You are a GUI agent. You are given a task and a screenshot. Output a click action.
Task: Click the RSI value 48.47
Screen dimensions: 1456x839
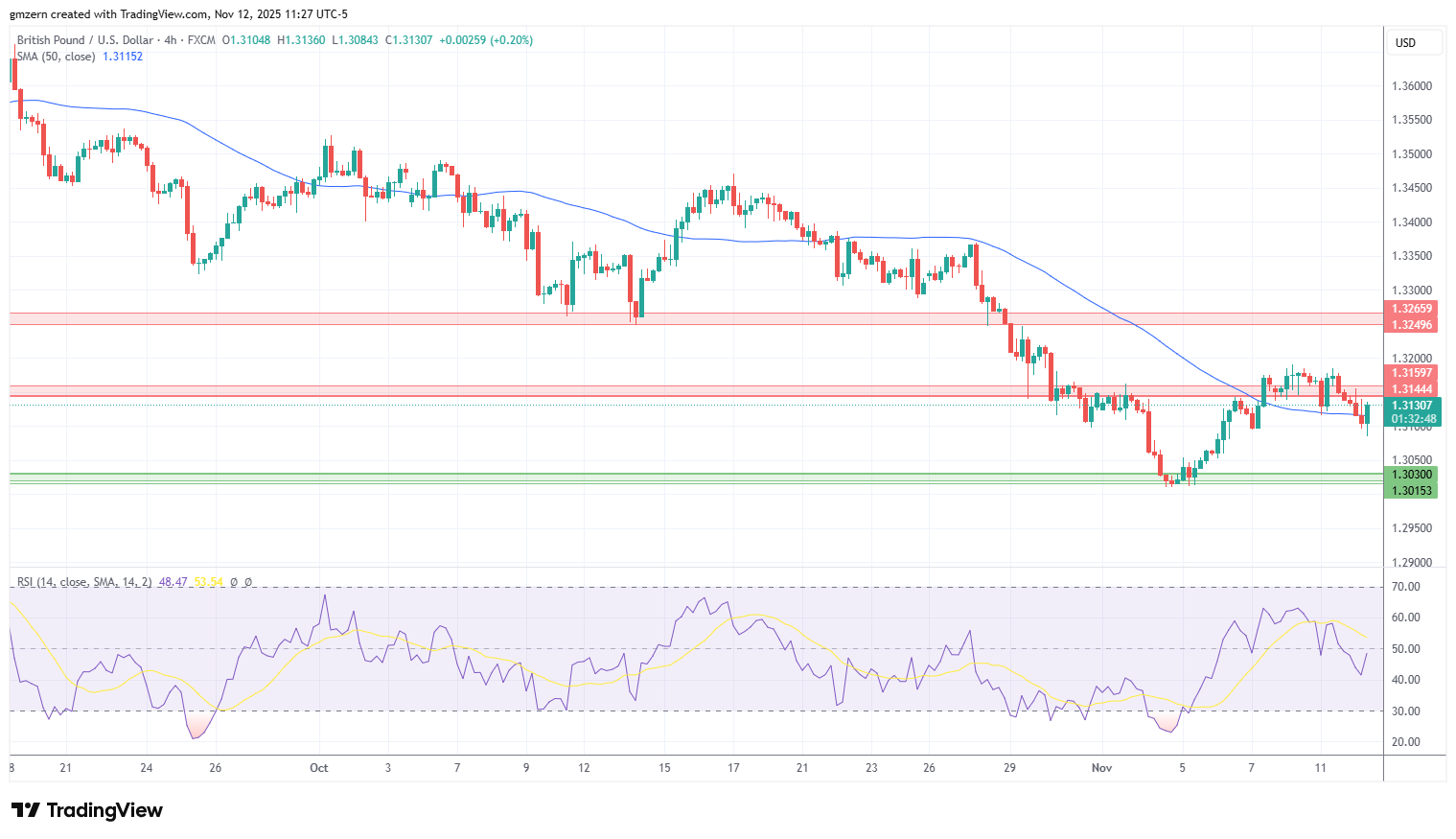click(173, 582)
